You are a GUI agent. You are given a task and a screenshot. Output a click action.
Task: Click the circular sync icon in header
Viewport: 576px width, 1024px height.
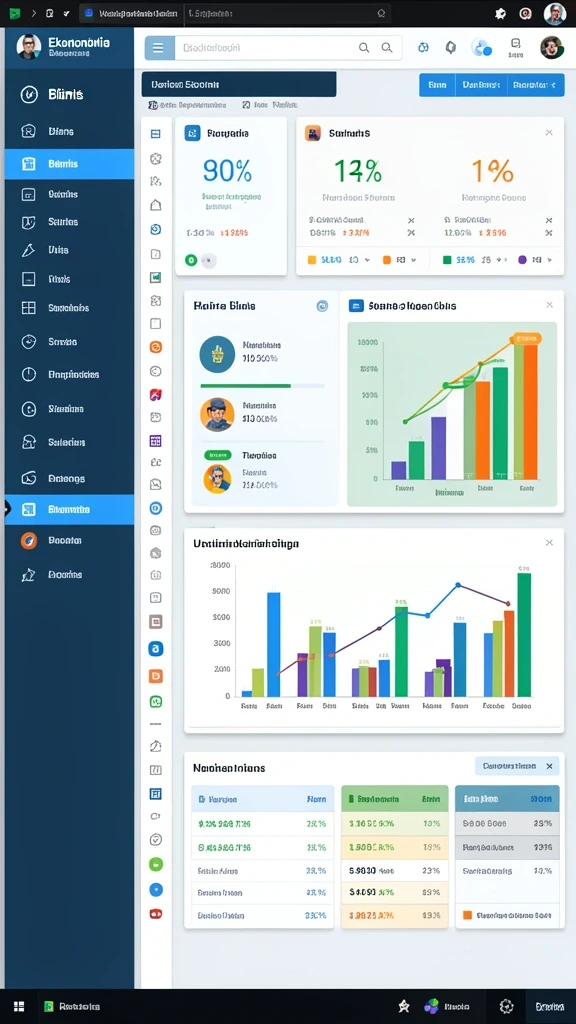[423, 47]
